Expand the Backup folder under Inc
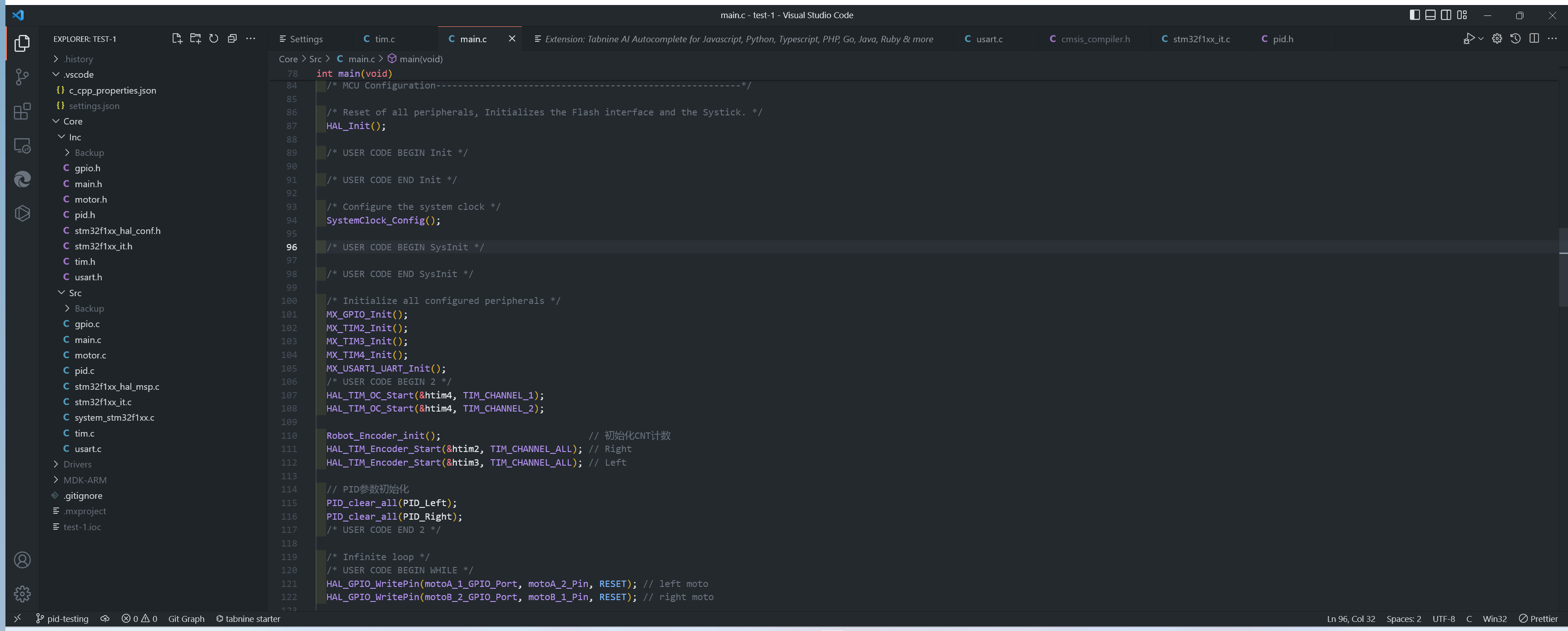1568x631 pixels. (154, 153)
